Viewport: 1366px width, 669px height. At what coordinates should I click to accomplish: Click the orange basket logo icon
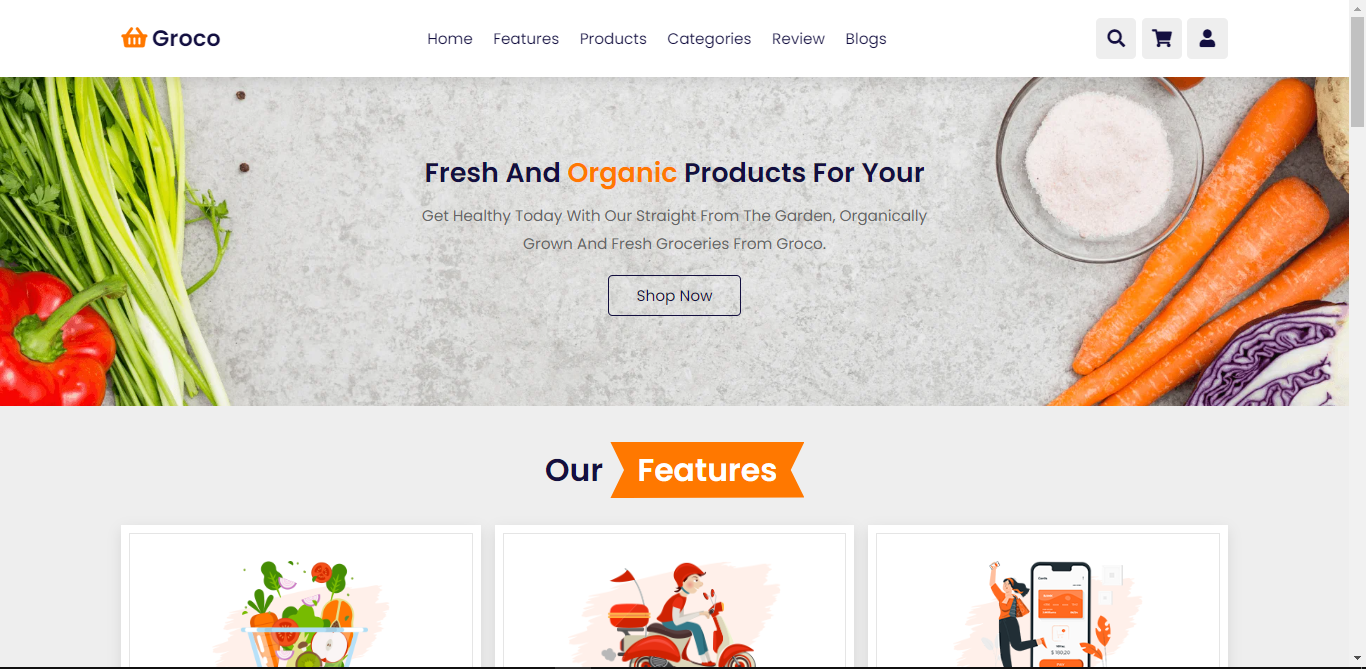[134, 38]
